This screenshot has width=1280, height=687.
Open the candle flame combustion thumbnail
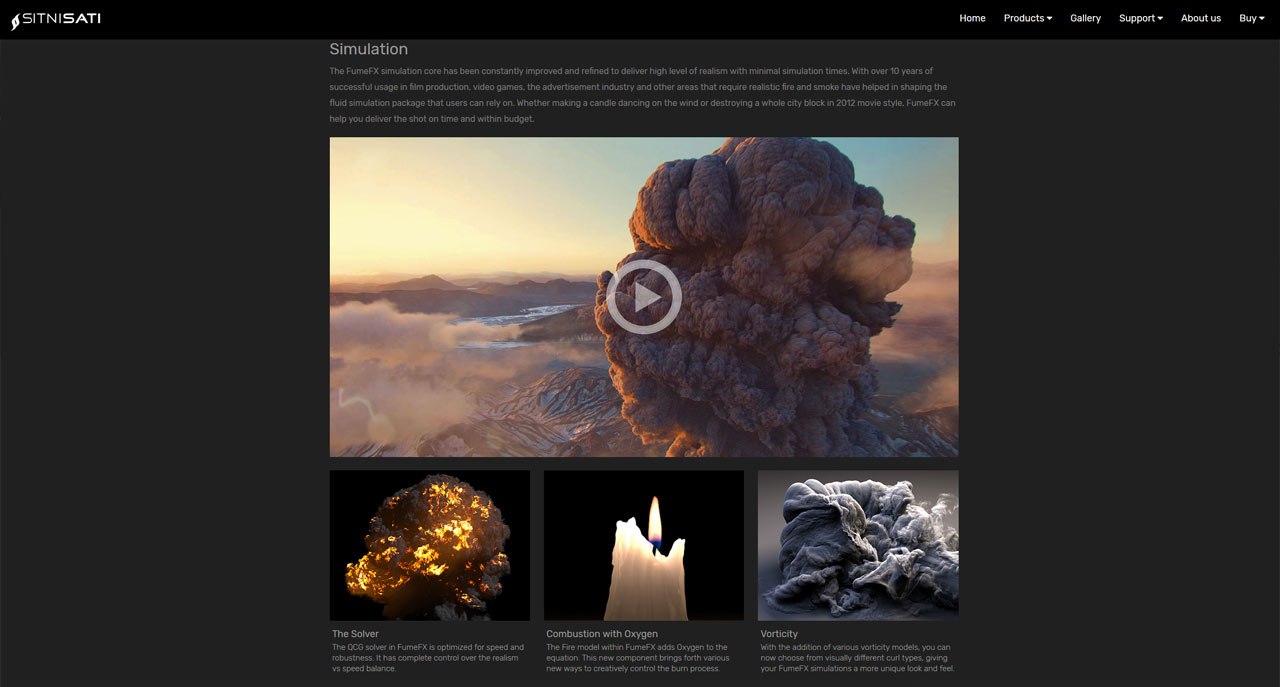click(x=644, y=546)
